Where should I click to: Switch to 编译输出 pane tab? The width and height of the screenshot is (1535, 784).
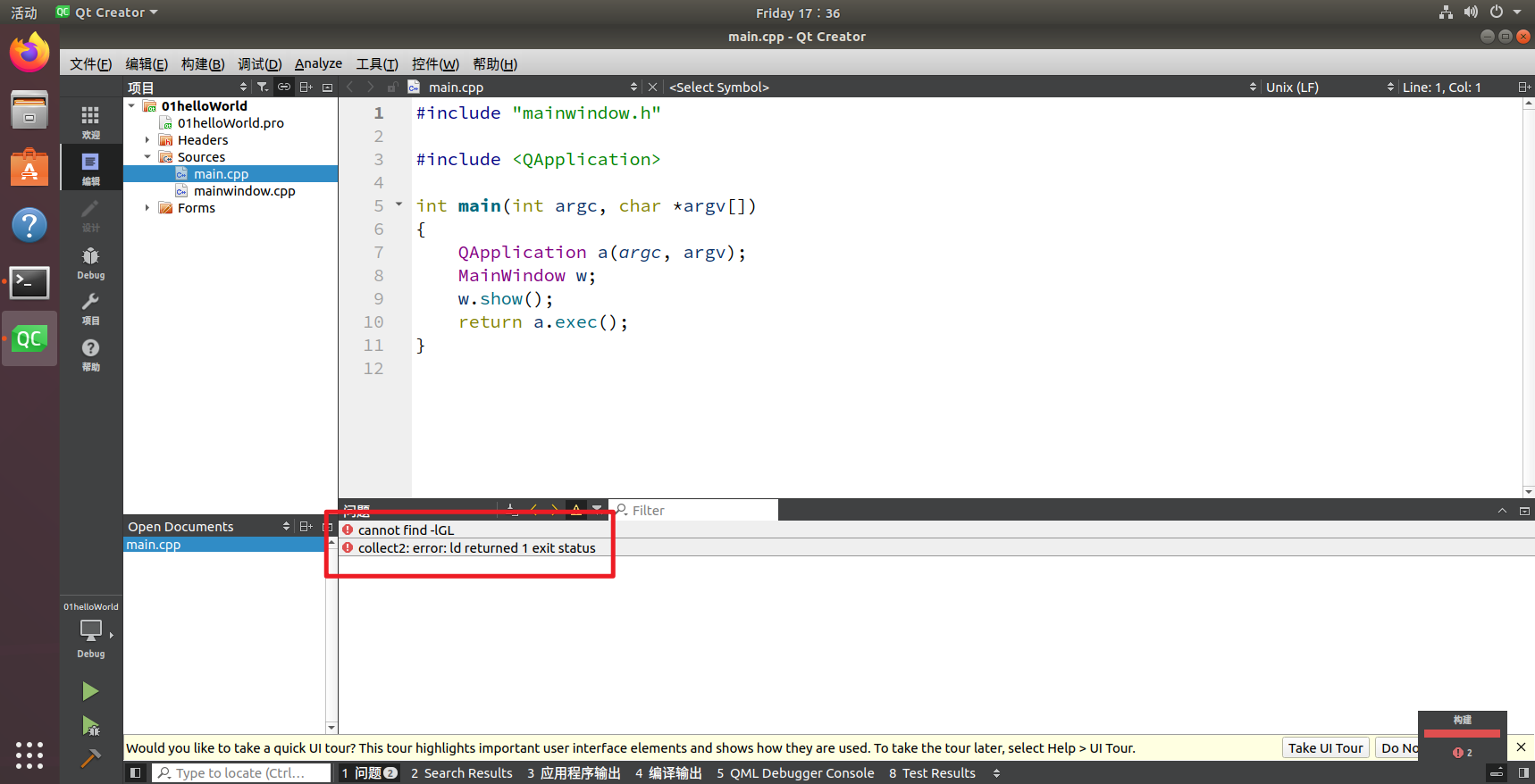[668, 772]
